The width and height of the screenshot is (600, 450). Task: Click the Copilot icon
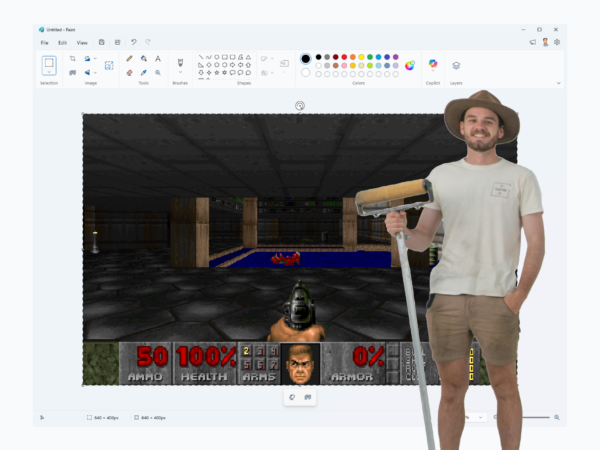(x=433, y=63)
